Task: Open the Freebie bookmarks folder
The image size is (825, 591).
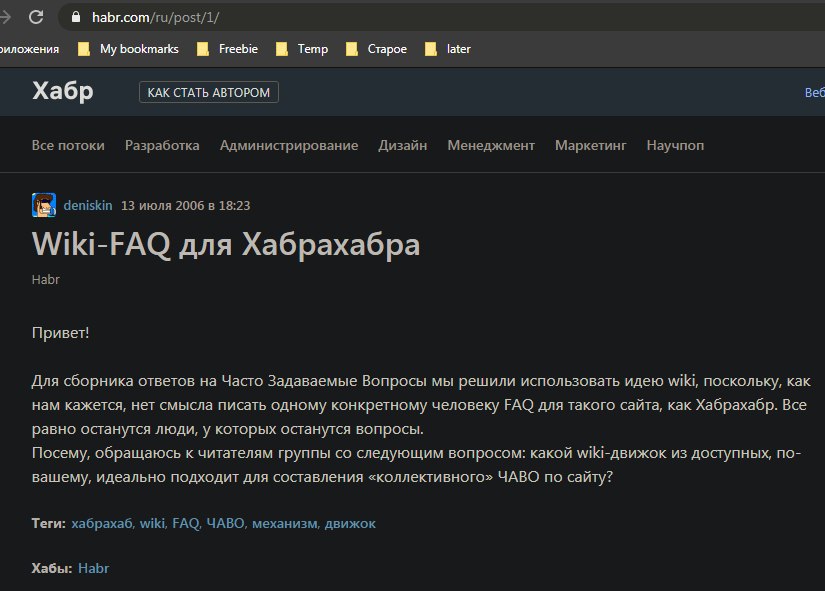Action: click(227, 49)
